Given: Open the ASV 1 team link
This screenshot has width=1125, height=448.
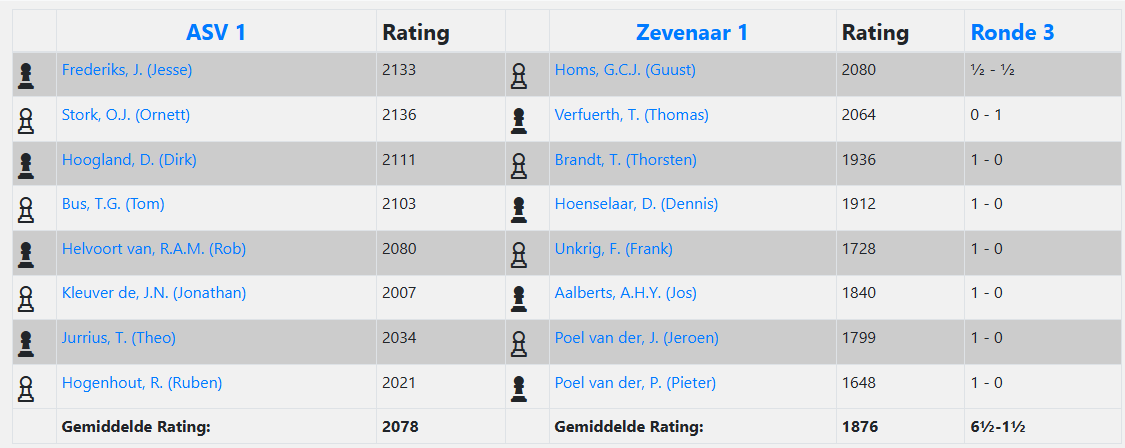Looking at the screenshot, I should [216, 32].
